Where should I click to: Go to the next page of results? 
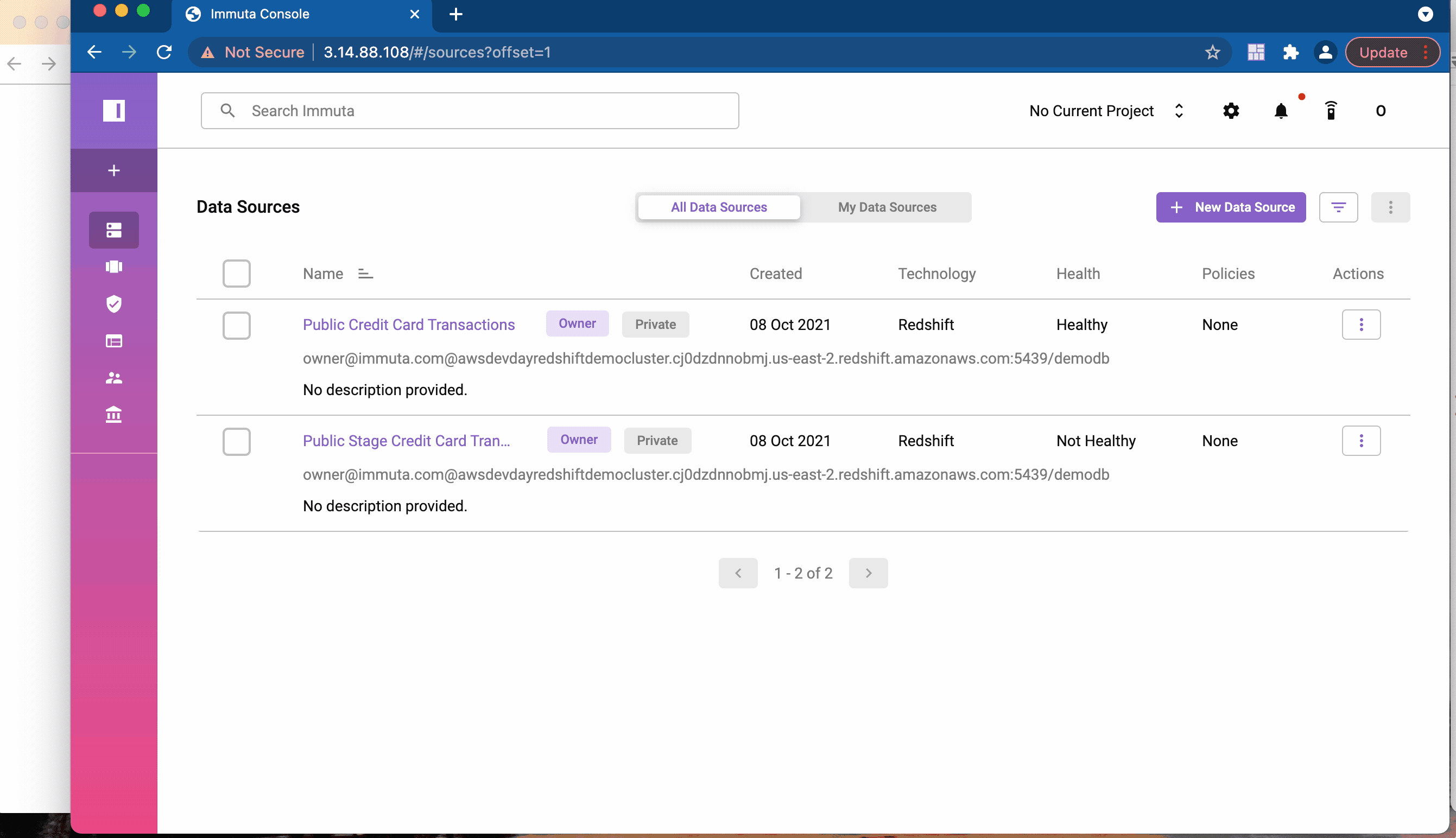pos(868,573)
